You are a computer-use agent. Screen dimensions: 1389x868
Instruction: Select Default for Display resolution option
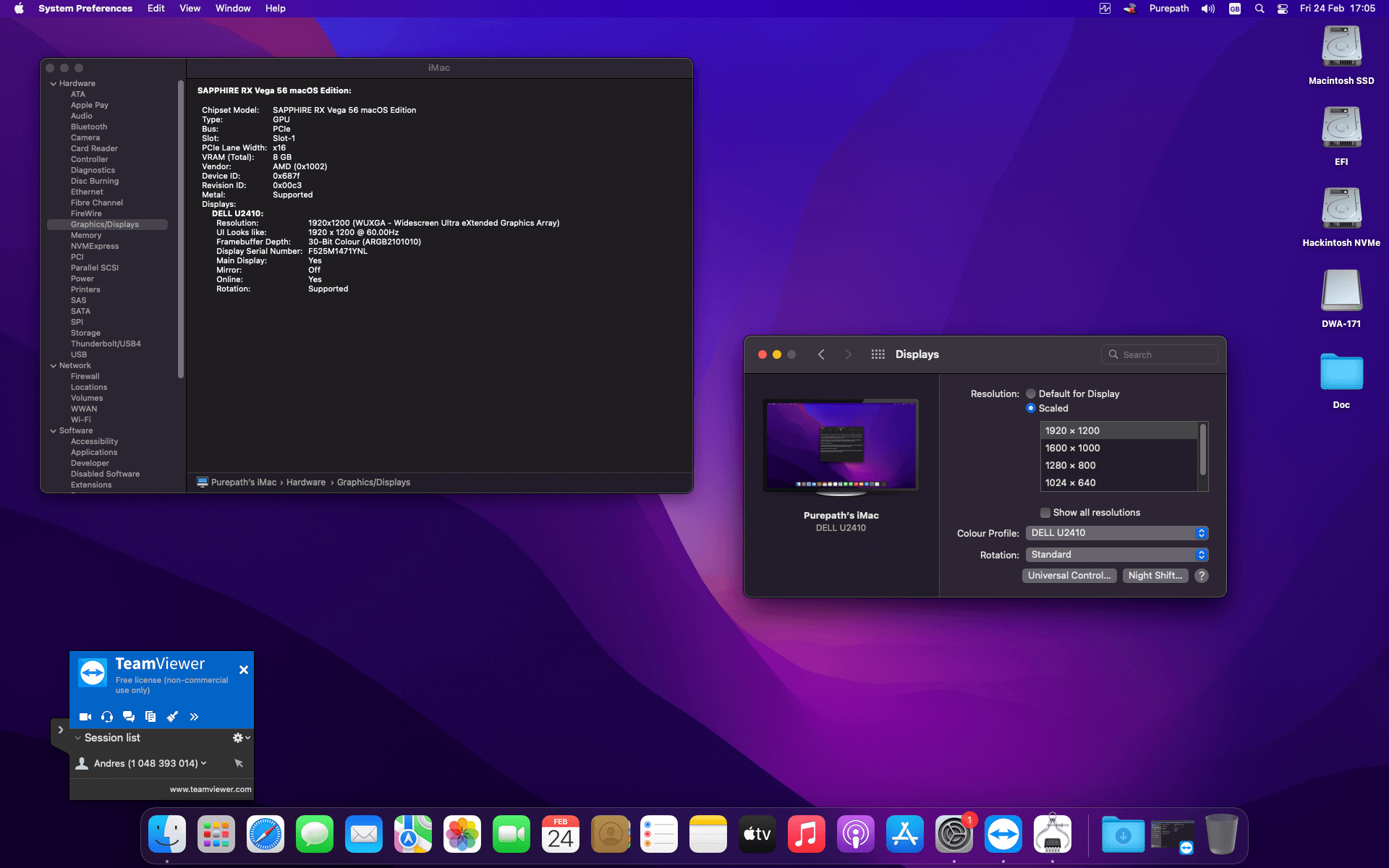pos(1031,394)
